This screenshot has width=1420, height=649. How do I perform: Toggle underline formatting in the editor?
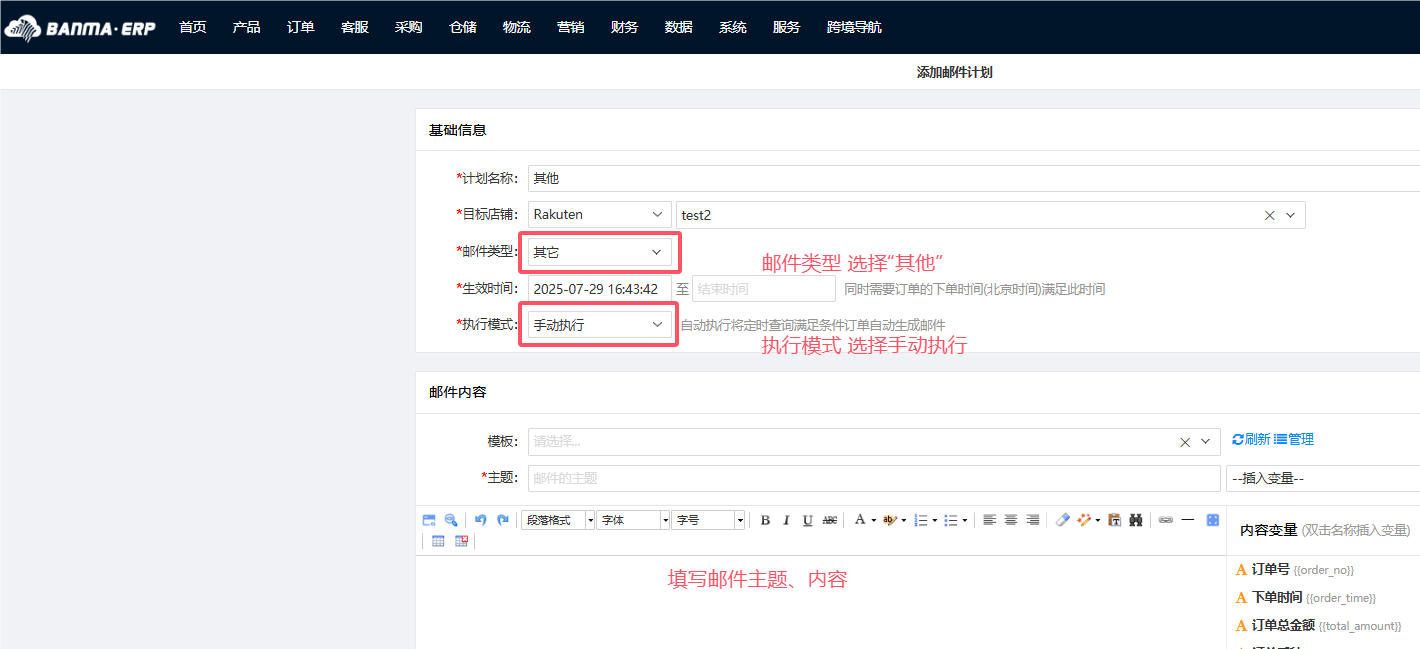click(x=806, y=519)
